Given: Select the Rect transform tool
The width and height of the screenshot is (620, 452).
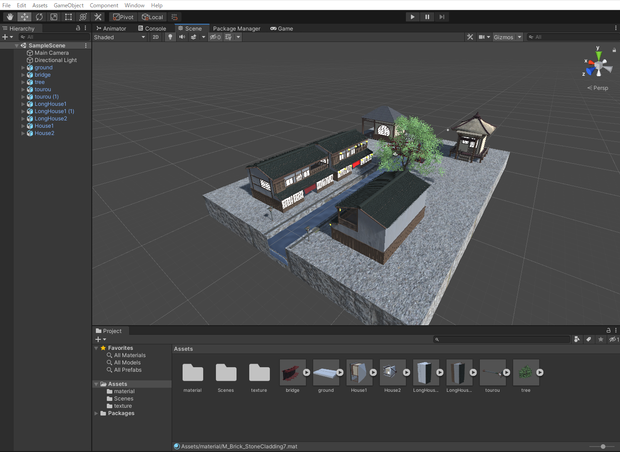Looking at the screenshot, I should tap(68, 17).
